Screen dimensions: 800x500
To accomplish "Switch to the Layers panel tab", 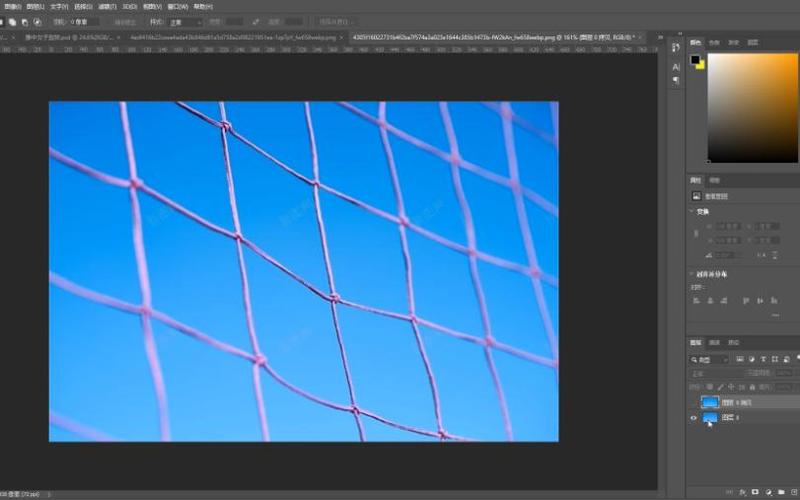I will click(696, 343).
